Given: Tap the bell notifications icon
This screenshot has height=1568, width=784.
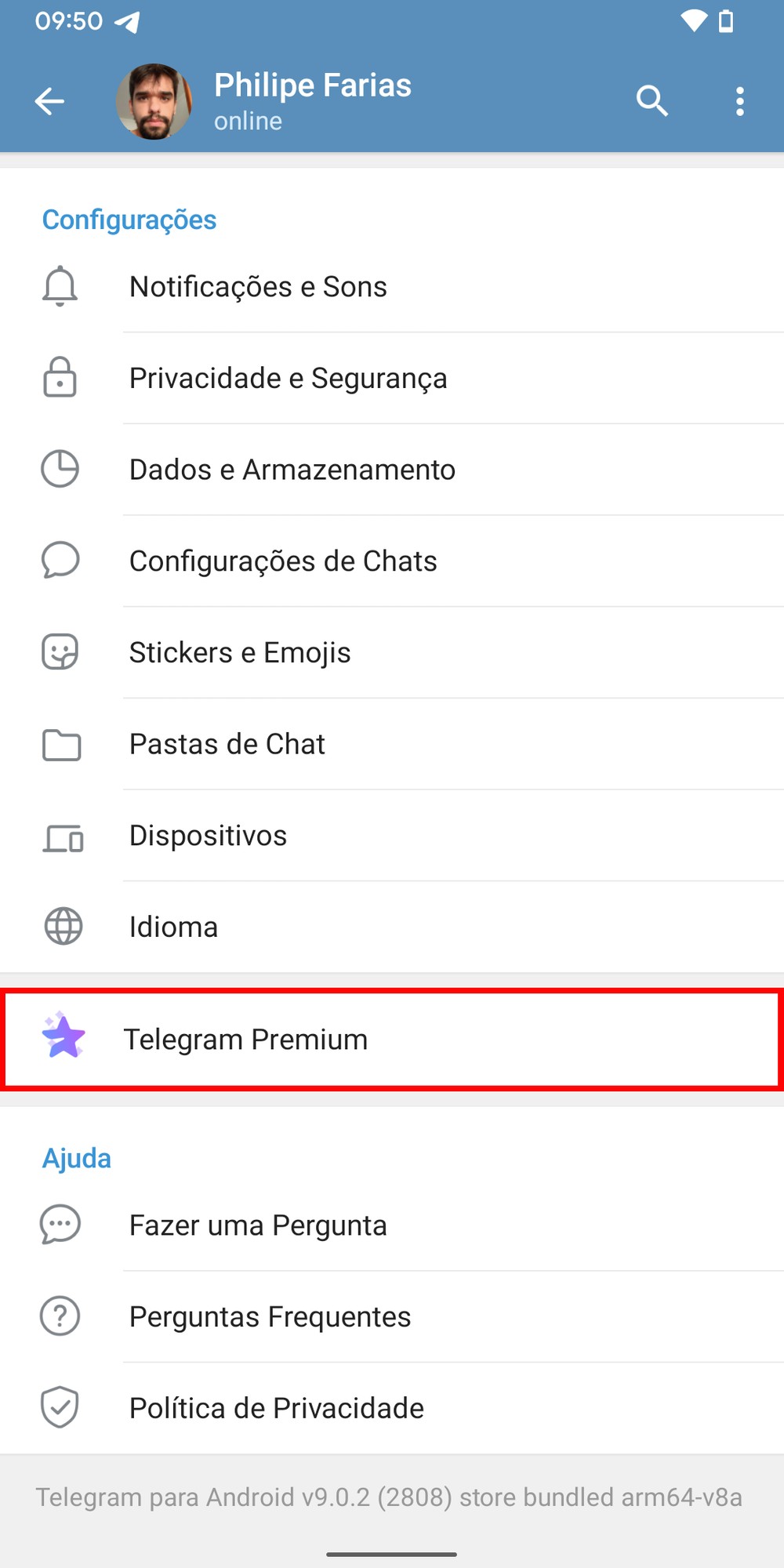Looking at the screenshot, I should [x=60, y=286].
